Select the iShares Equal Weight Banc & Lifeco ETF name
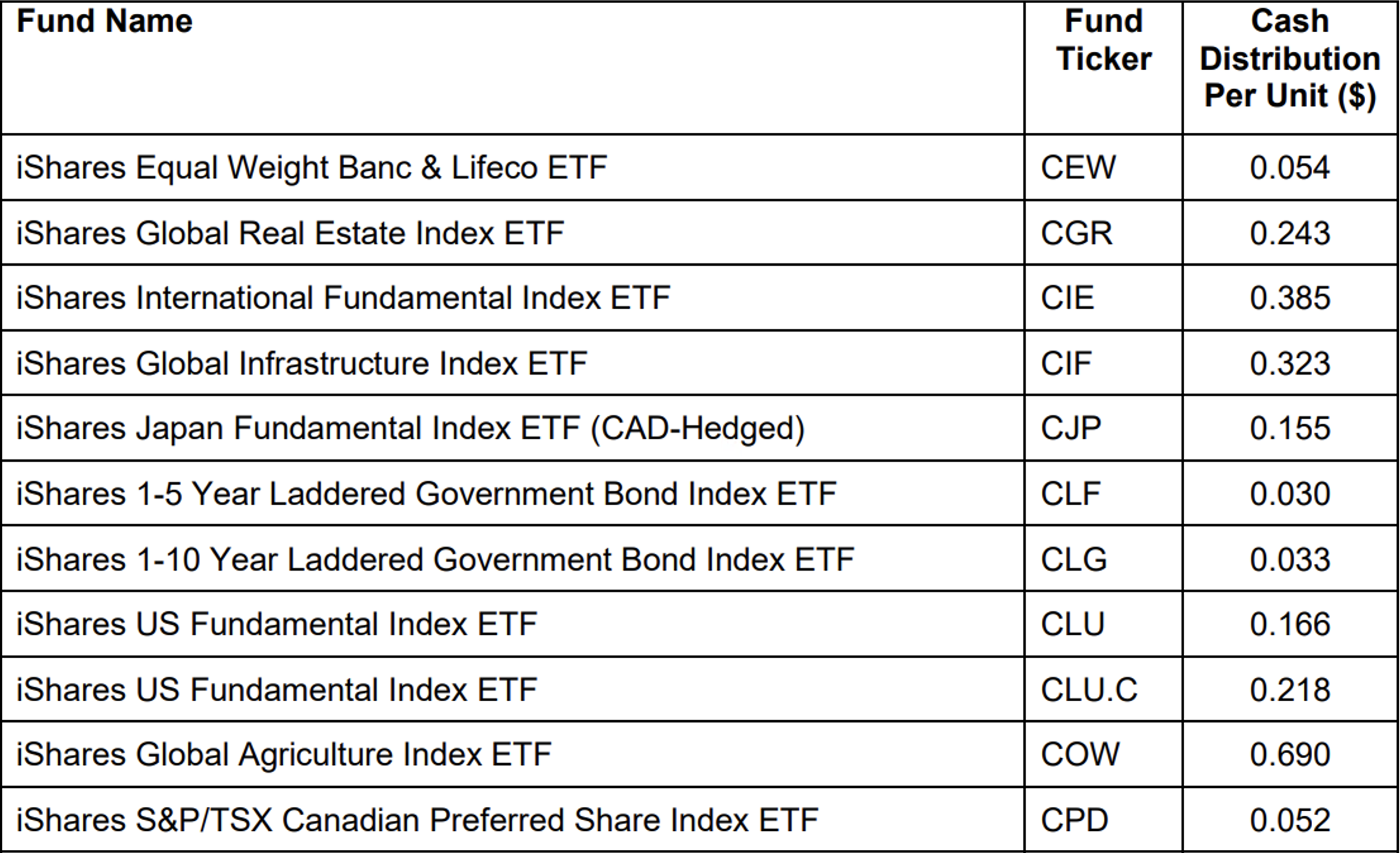Screen dimensions: 1400x853 point(311,168)
